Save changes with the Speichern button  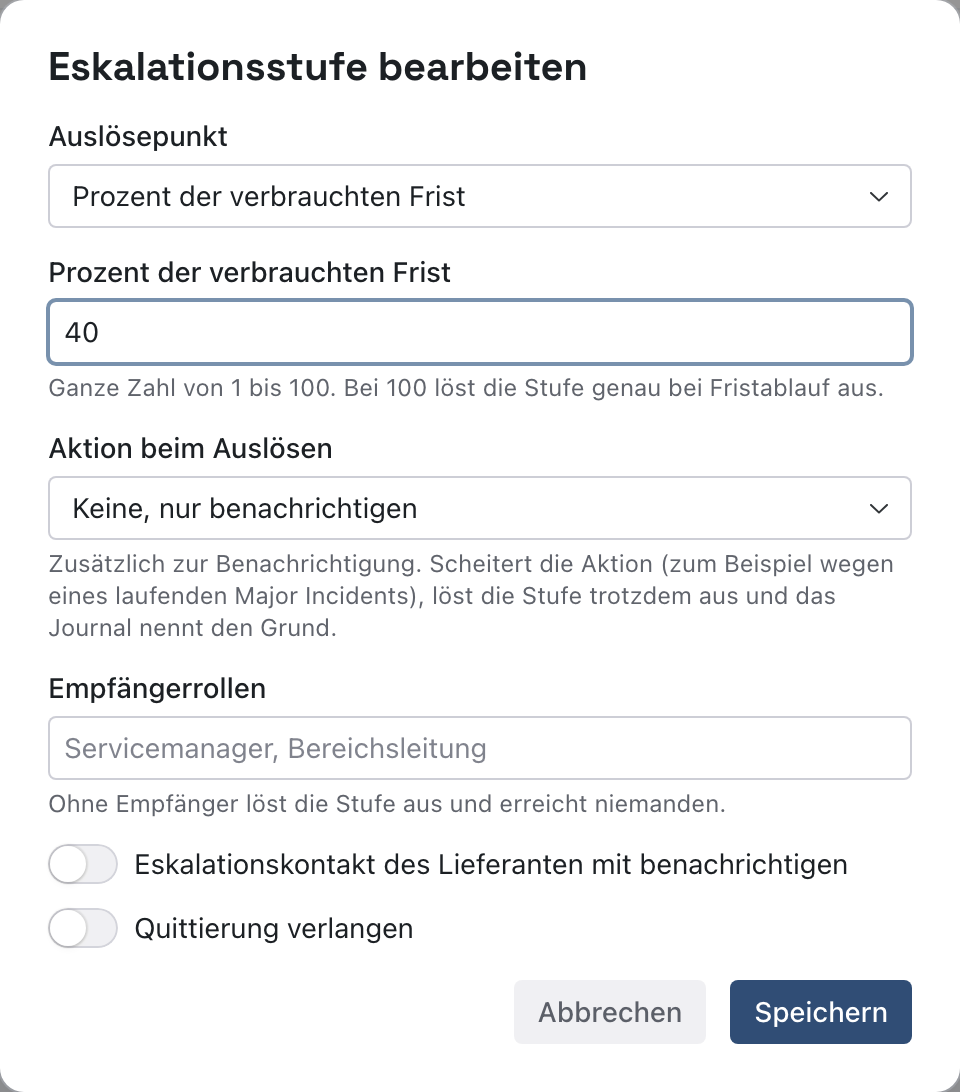821,1012
